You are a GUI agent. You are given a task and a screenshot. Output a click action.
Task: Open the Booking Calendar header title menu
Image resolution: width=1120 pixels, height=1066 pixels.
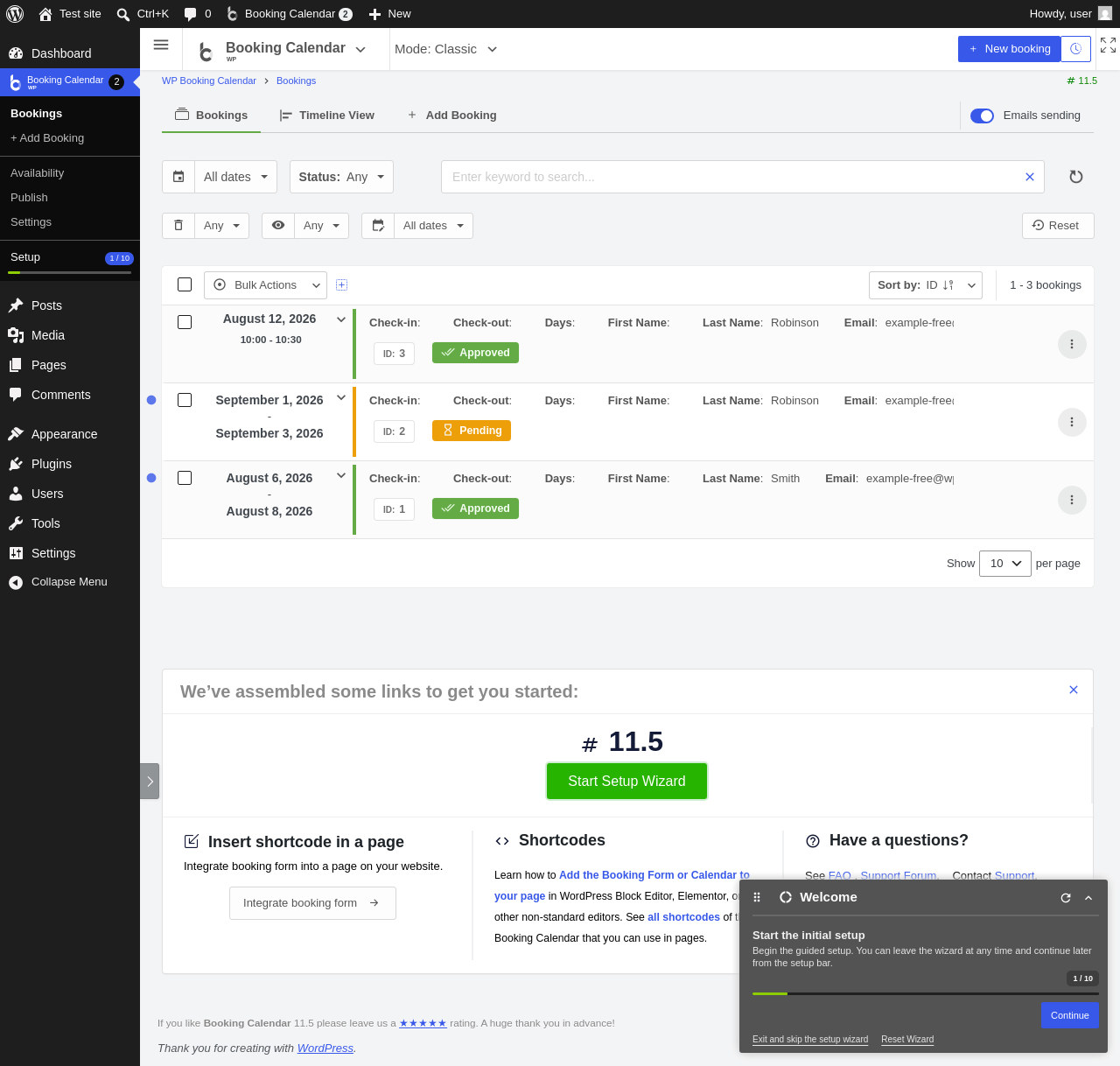coord(296,49)
